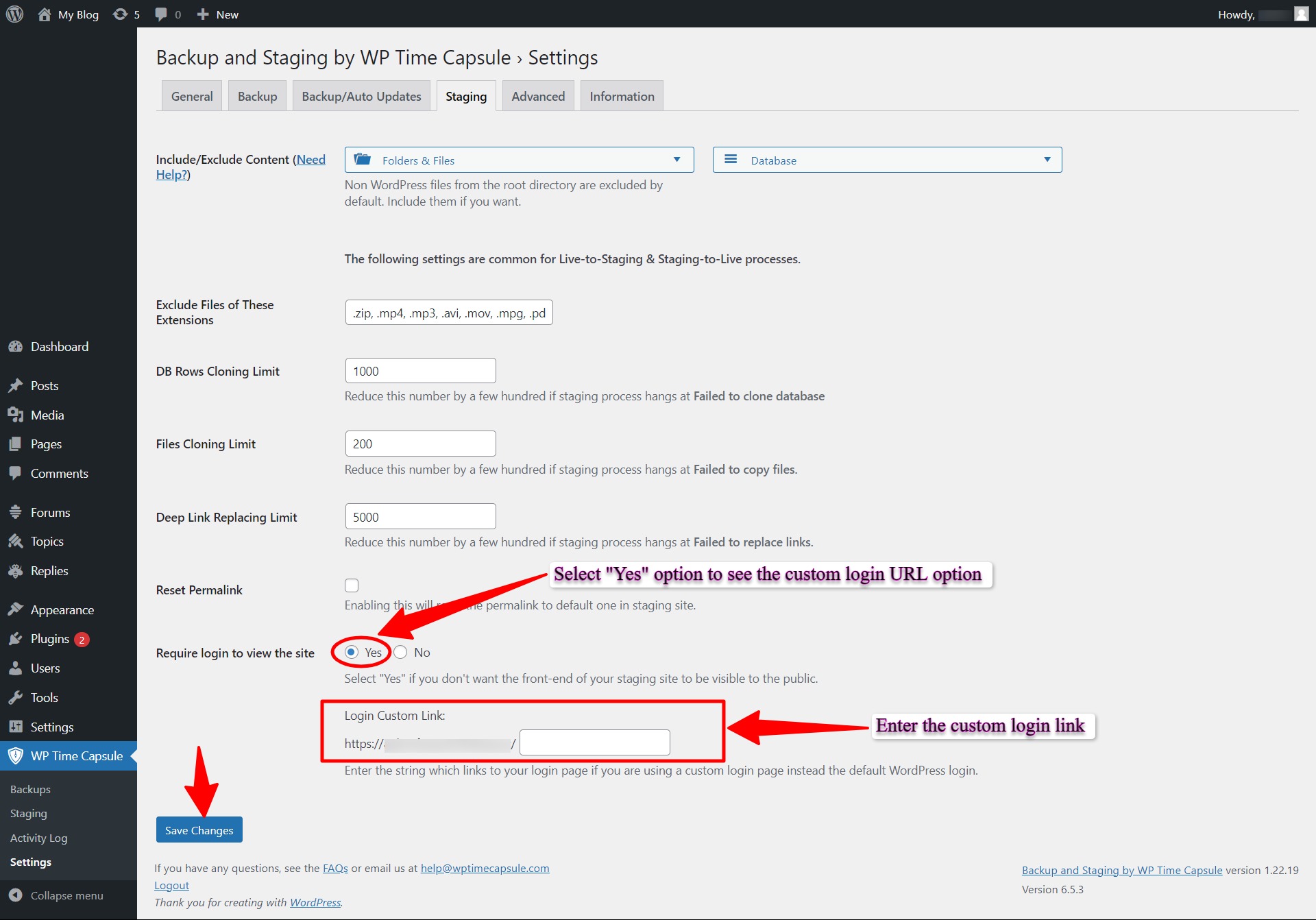Click the DB Rows Cloning Limit field
Screen dimensions: 1316x920
coord(420,371)
